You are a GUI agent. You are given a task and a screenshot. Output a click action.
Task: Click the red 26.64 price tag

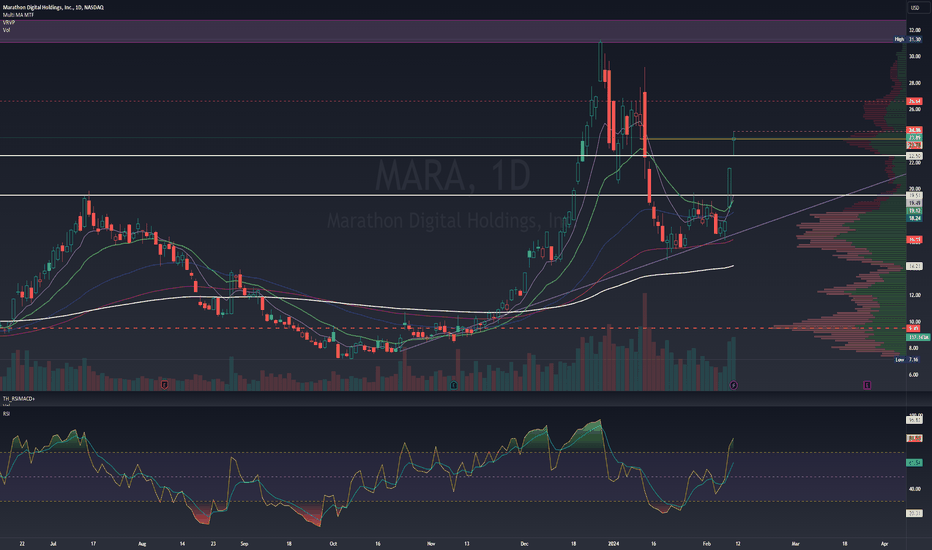914,101
